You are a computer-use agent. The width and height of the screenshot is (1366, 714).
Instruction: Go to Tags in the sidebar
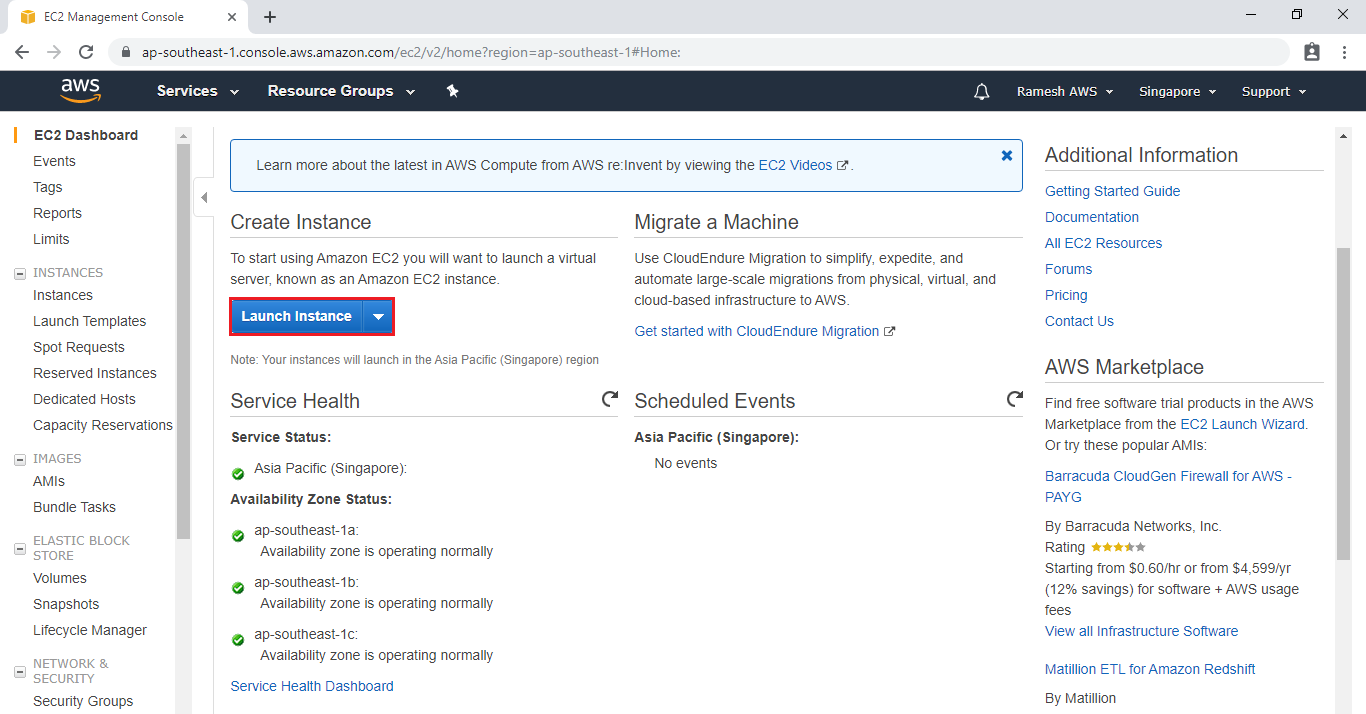tap(48, 187)
